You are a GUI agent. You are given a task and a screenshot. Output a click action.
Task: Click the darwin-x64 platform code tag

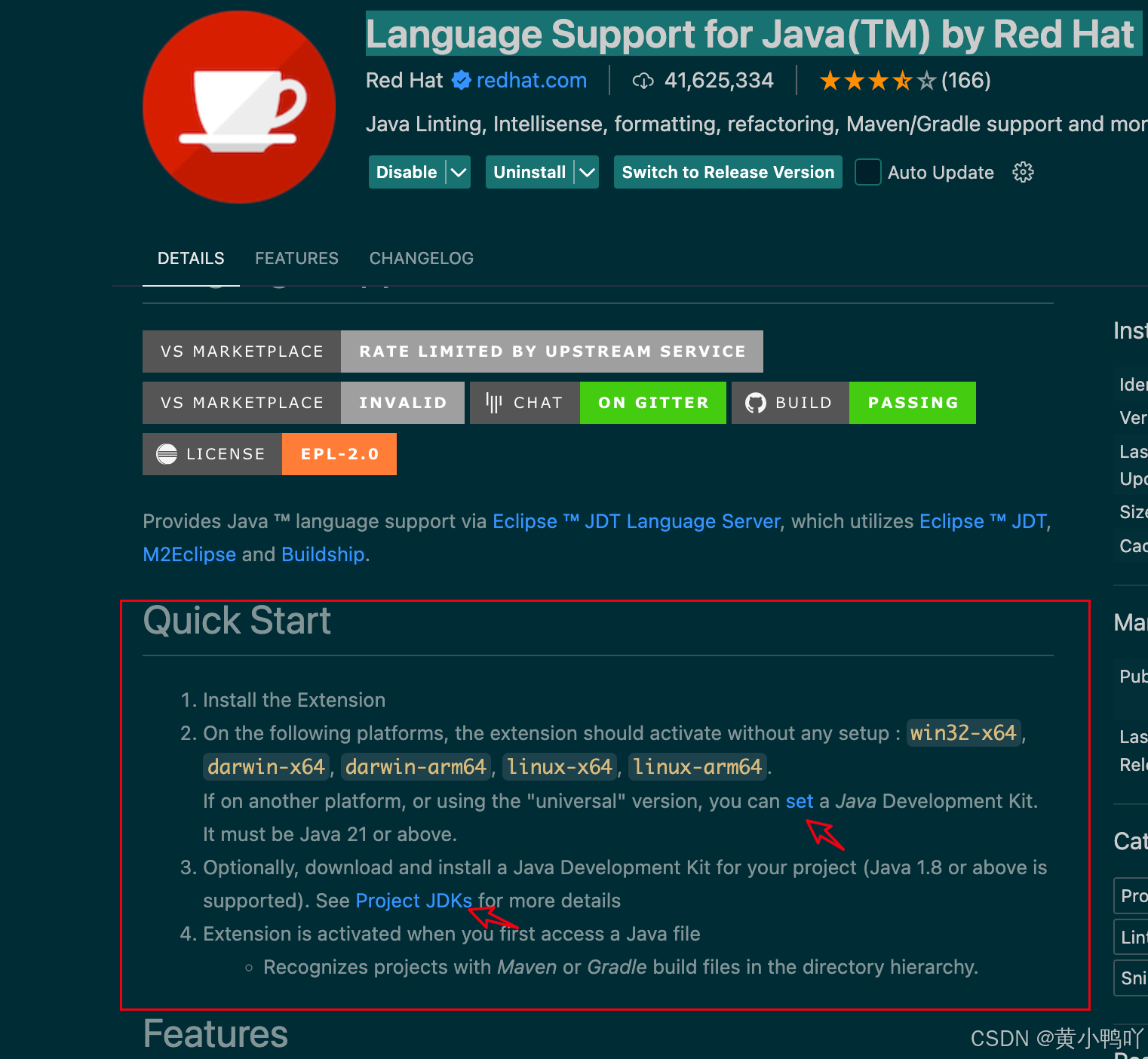pos(266,767)
